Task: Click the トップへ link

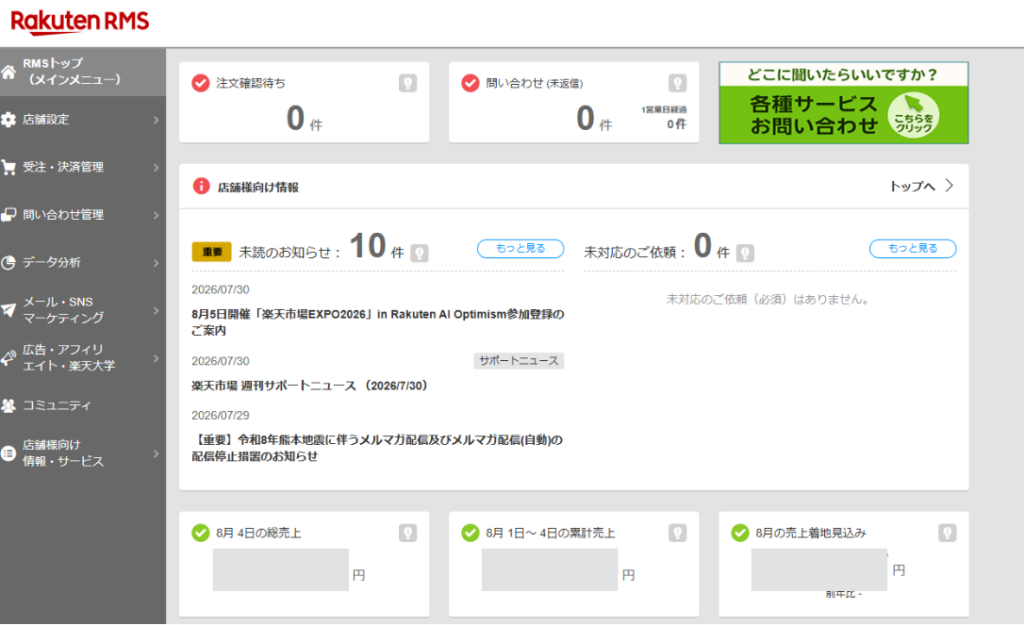Action: pyautogui.click(x=912, y=186)
